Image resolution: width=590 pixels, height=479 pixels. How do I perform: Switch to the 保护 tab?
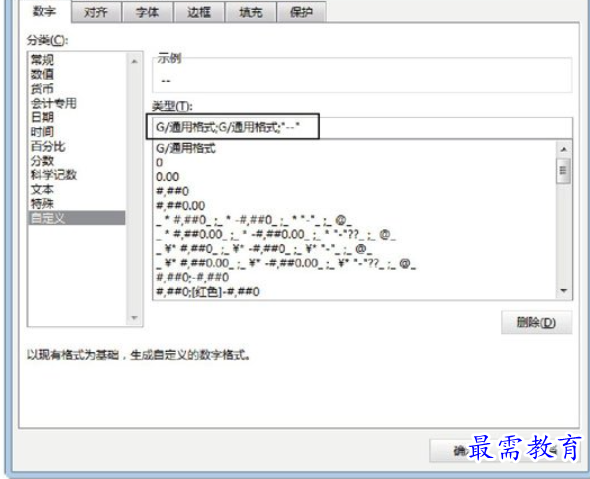pos(301,12)
